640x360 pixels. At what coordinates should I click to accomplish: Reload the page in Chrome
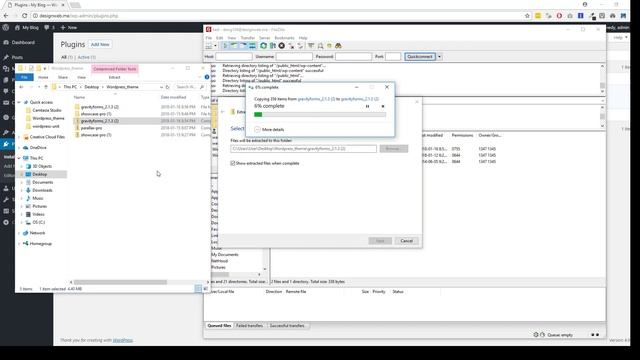[x=24, y=16]
